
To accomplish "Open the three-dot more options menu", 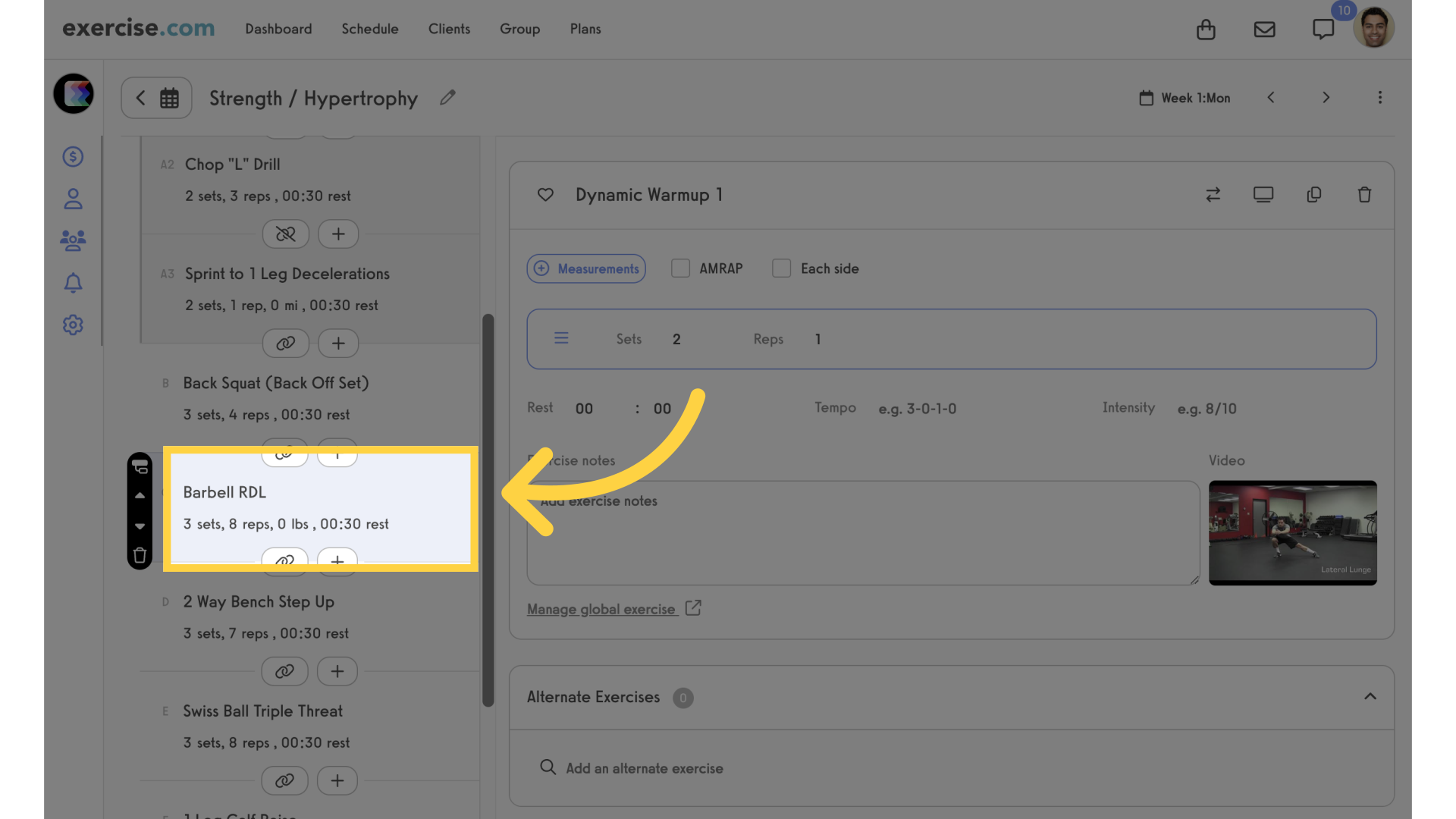I will 1380,98.
